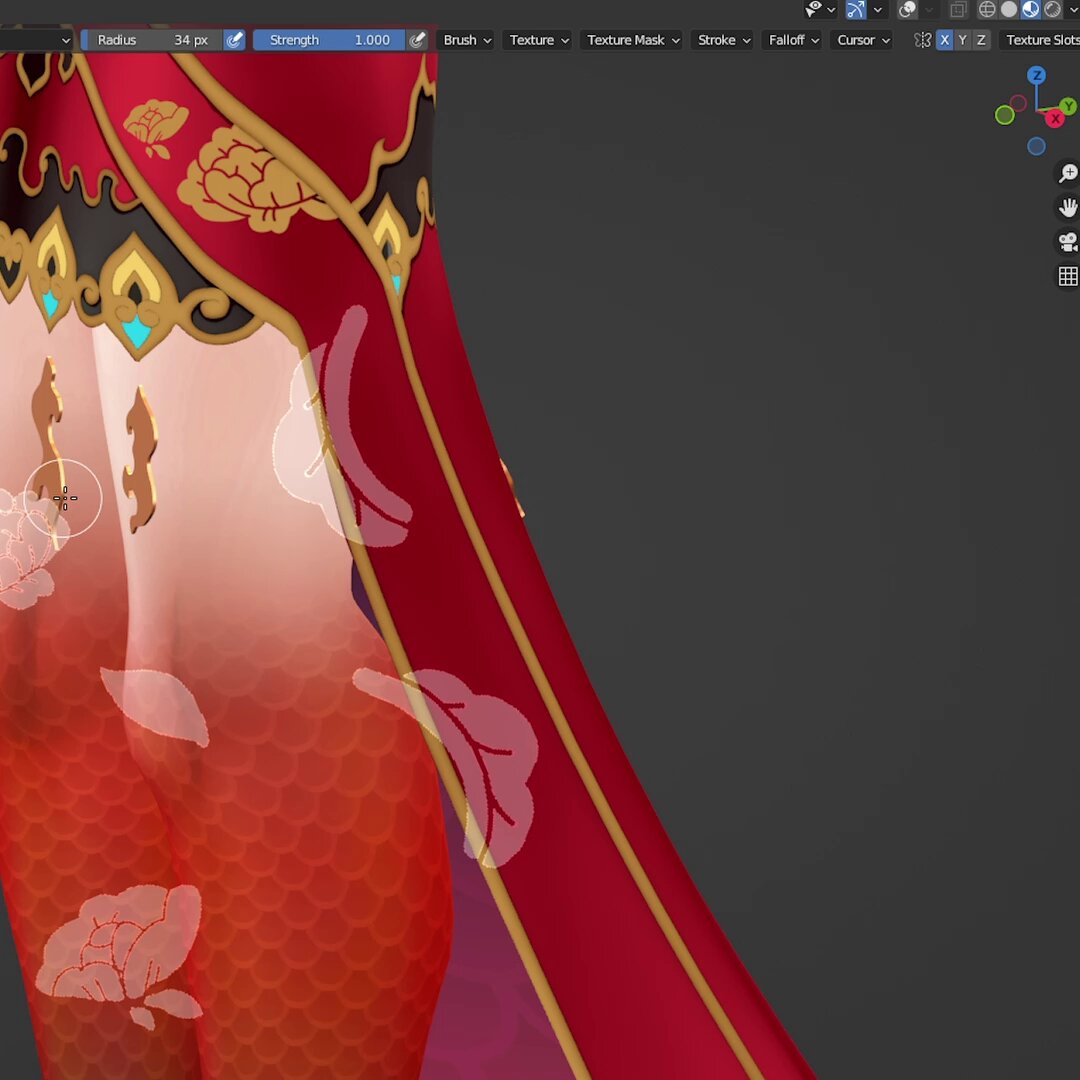Click the negative Z axis gizmo circle

coord(1036,146)
